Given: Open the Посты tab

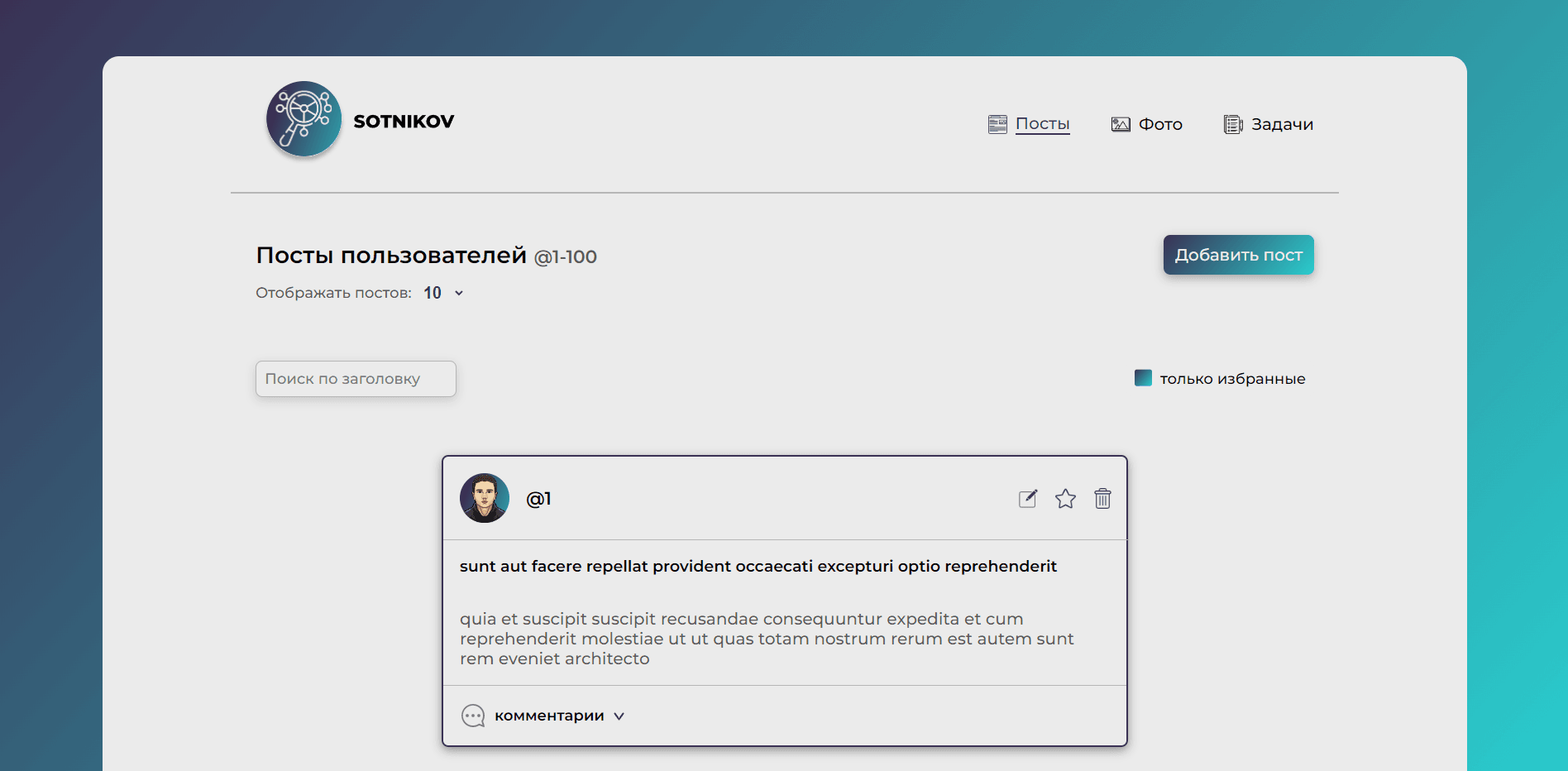Looking at the screenshot, I should coord(1042,124).
